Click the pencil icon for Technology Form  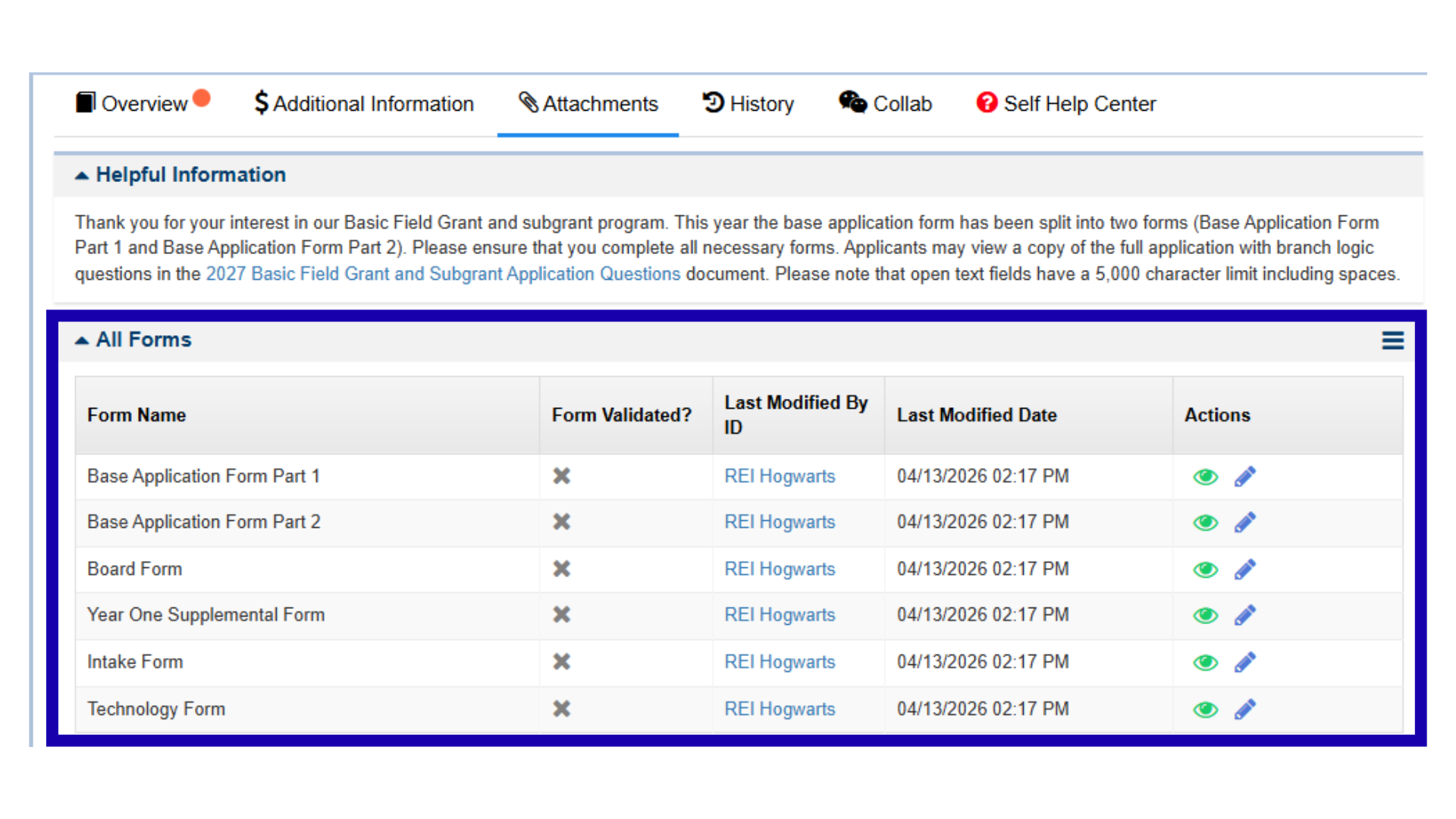point(1244,708)
